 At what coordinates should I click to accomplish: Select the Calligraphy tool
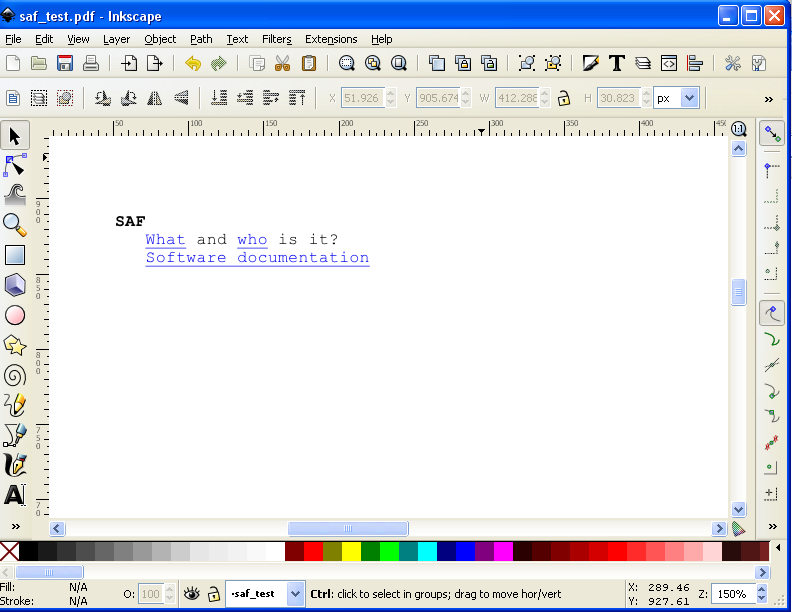click(x=15, y=465)
